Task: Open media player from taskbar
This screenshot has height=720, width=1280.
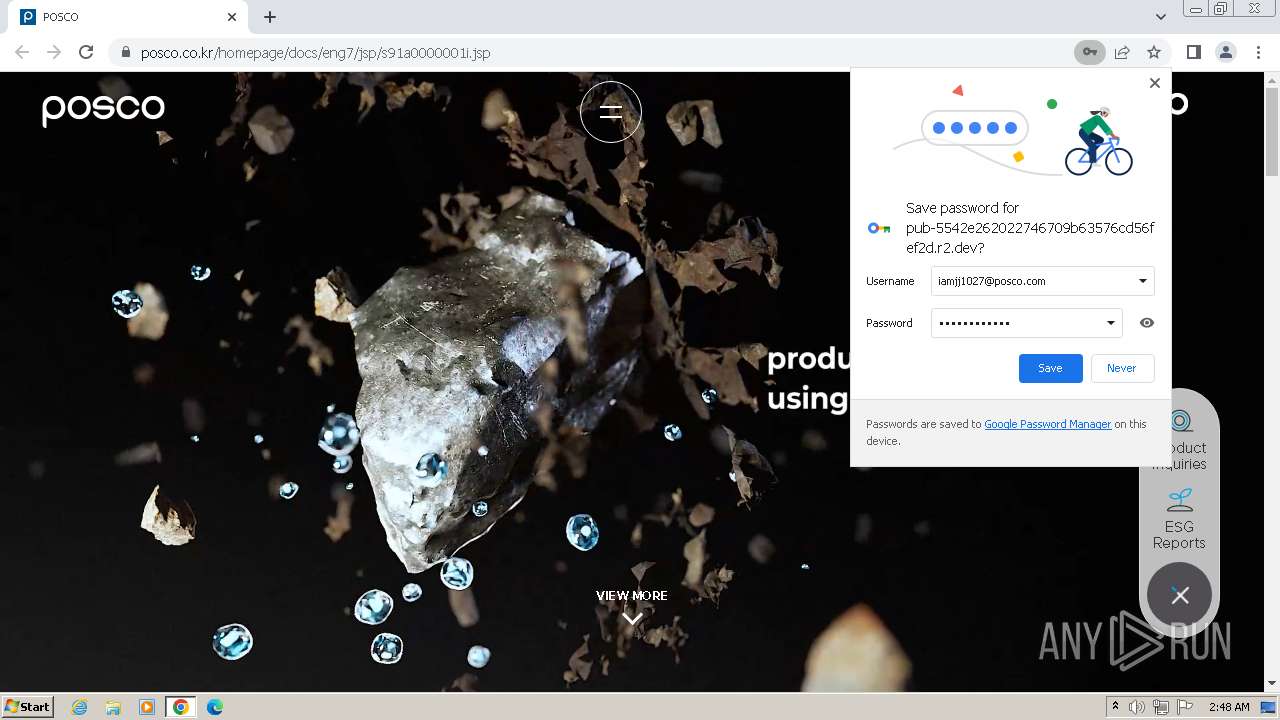Action: (x=147, y=707)
